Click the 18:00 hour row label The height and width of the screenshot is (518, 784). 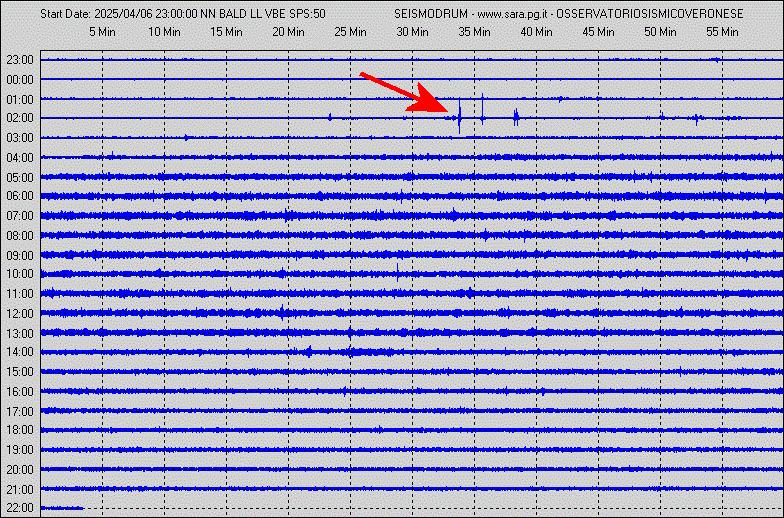(x=20, y=430)
